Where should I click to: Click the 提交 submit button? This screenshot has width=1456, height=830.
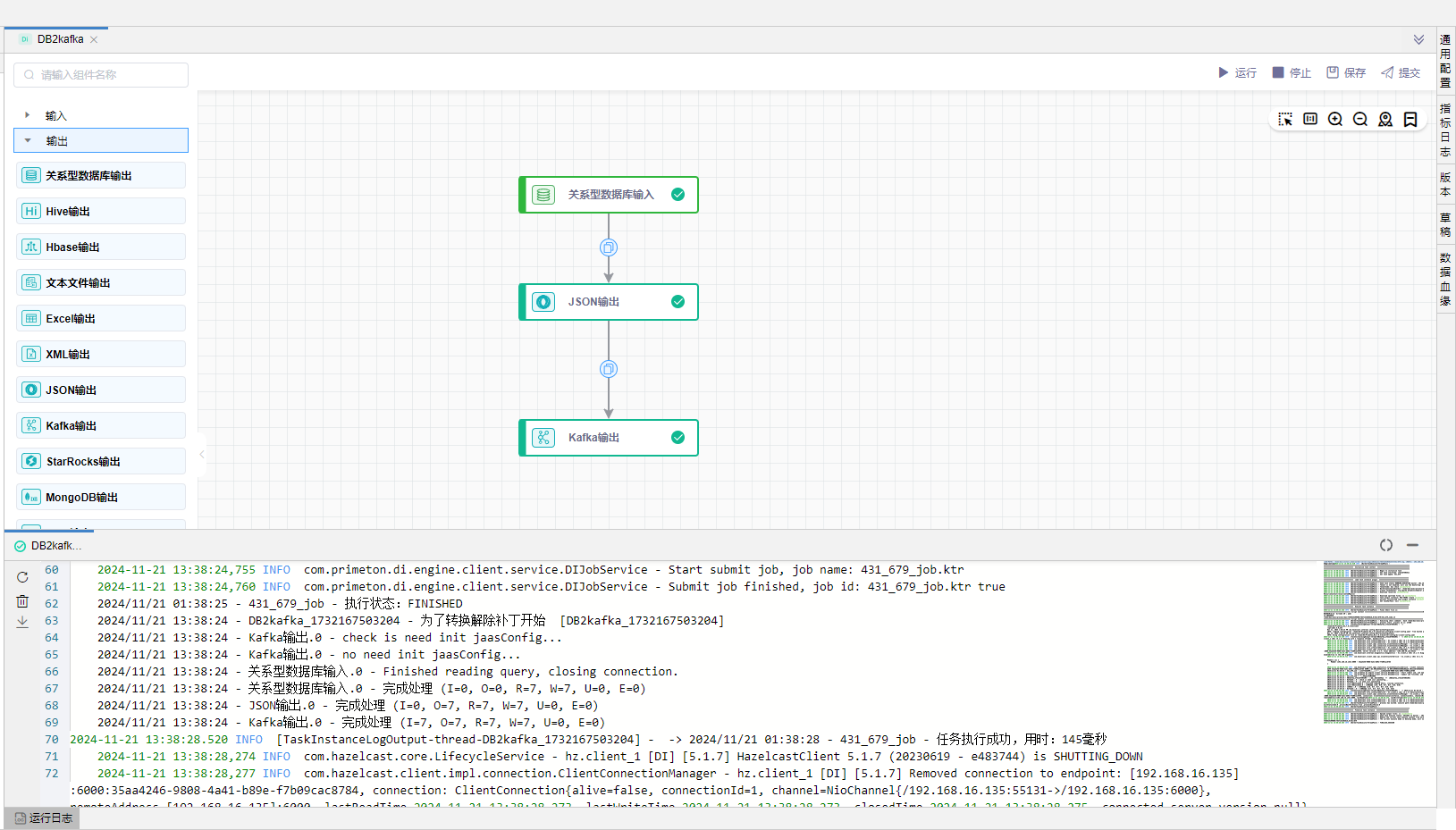(x=1401, y=72)
